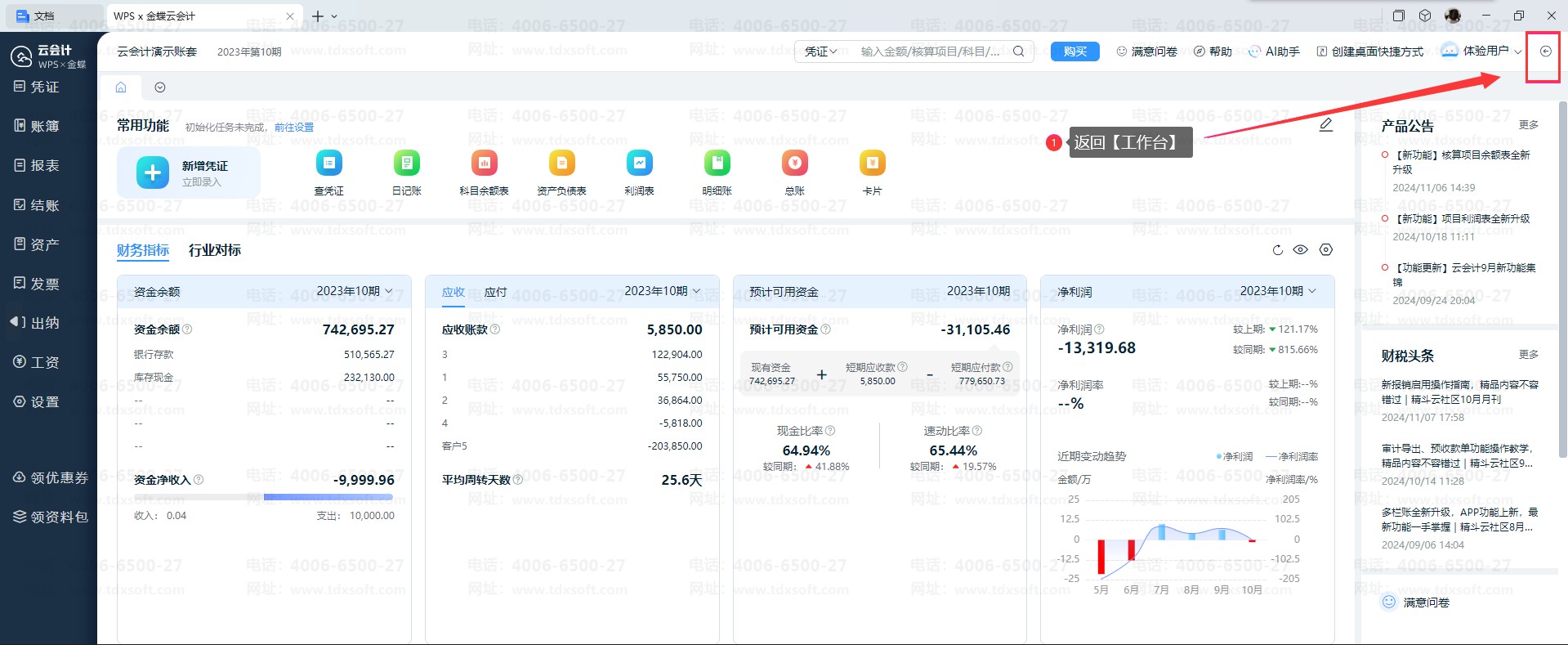Screen dimensions: 1568x645
Task: Expand the 凭证 search type dropdown
Action: (820, 52)
